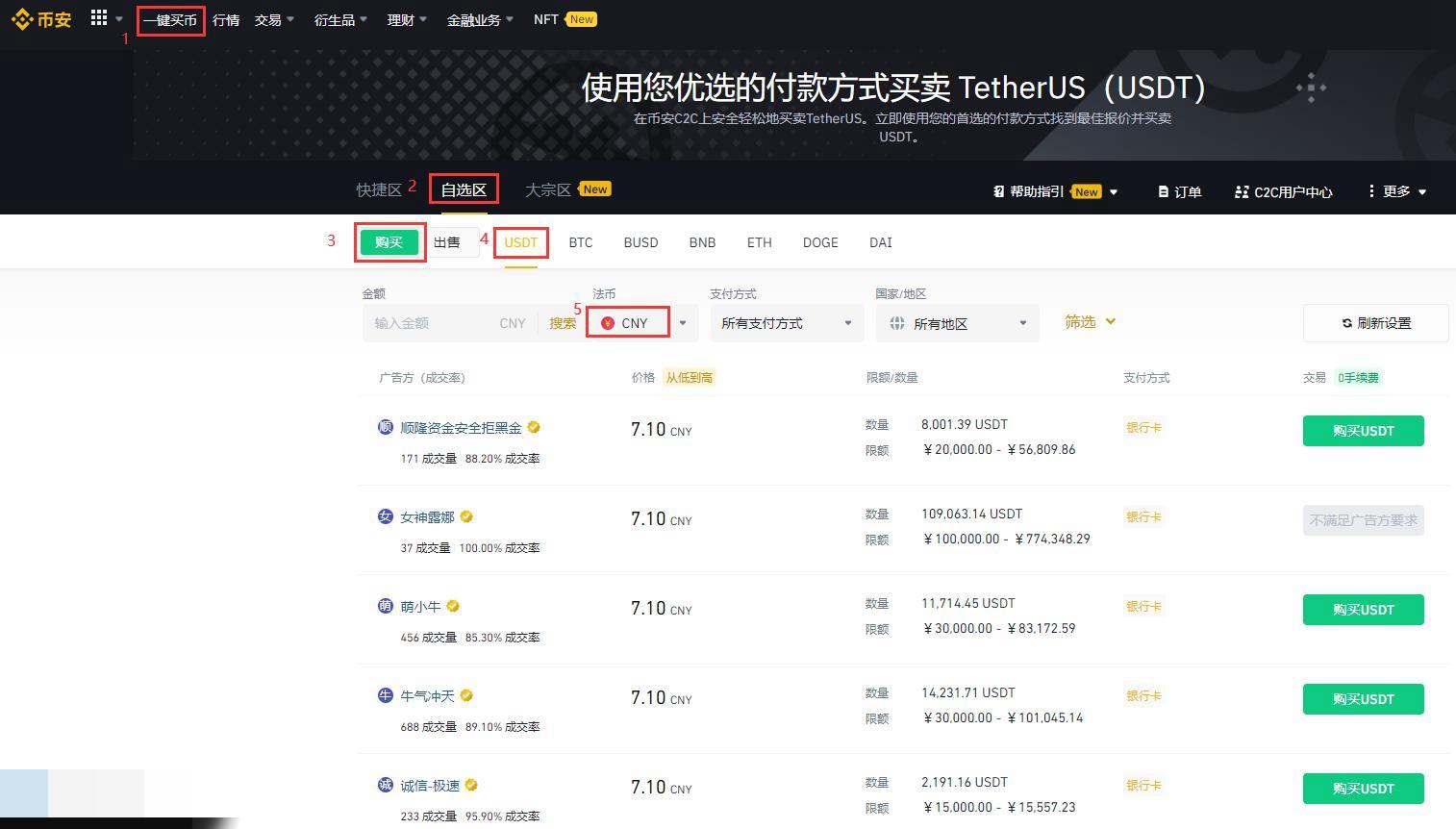The image size is (1456, 829).
Task: Select the DOGE coin tab
Action: 820,242
